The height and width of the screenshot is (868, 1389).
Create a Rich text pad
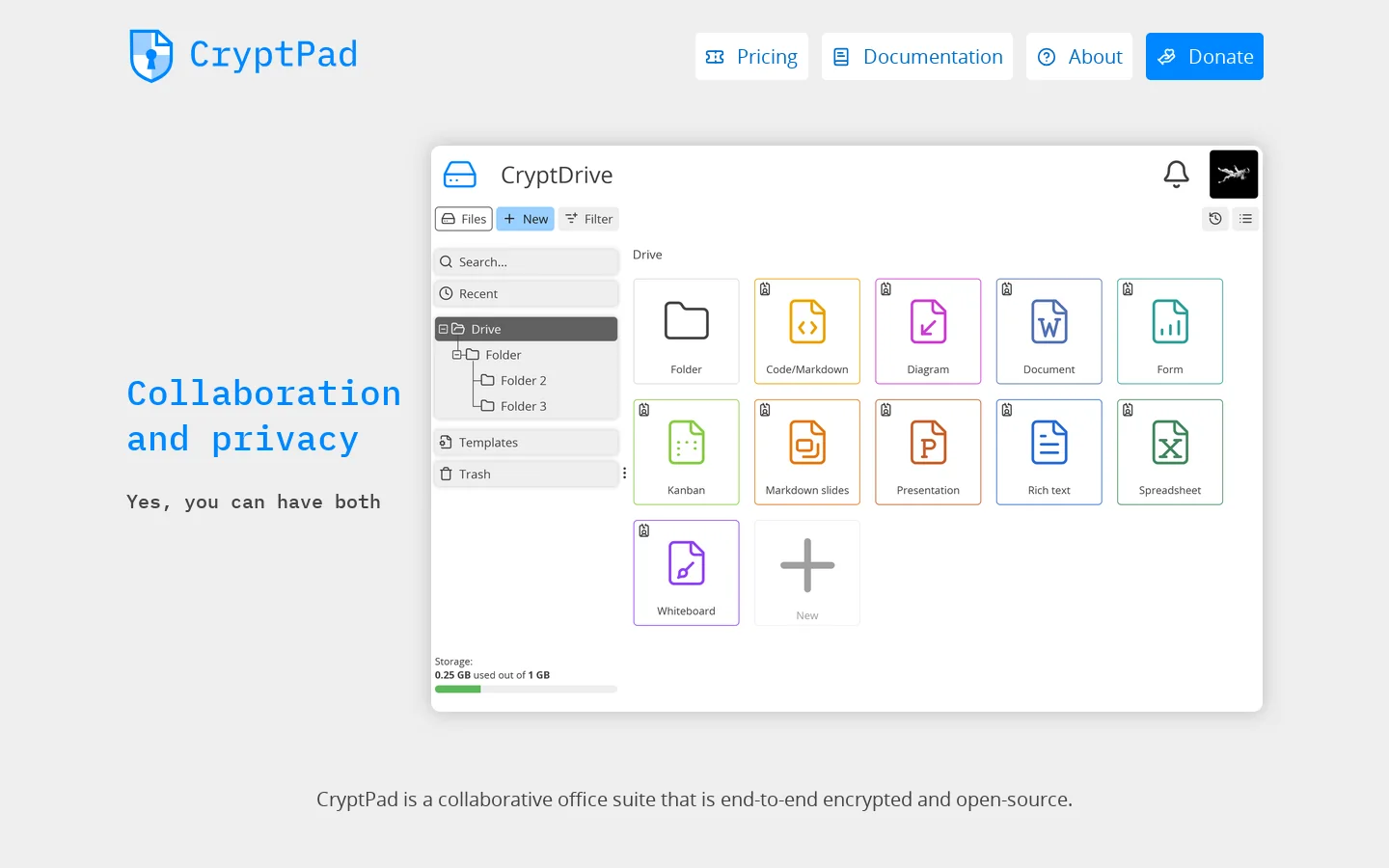pos(1049,452)
